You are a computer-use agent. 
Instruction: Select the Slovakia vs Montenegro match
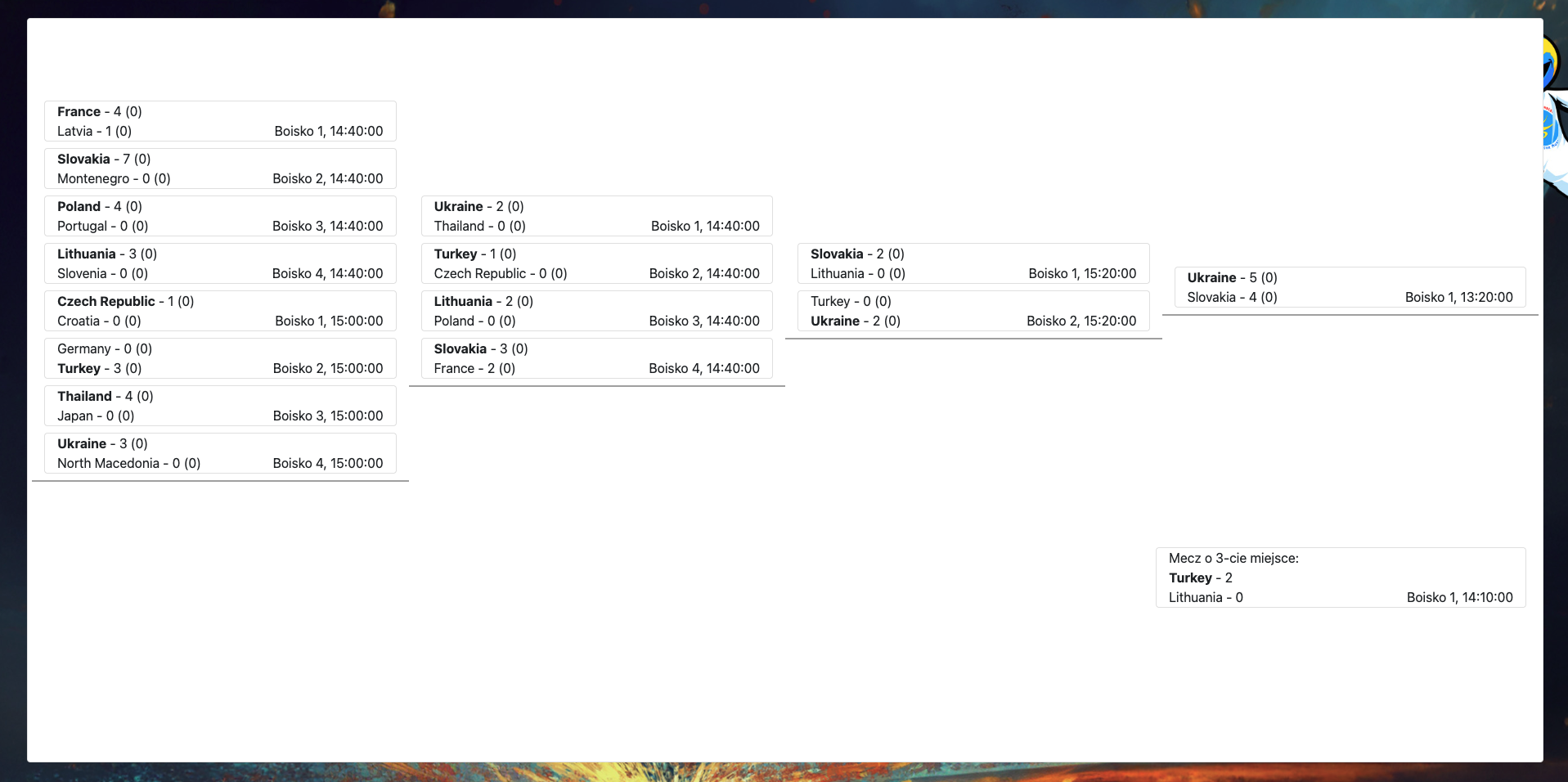coord(219,169)
